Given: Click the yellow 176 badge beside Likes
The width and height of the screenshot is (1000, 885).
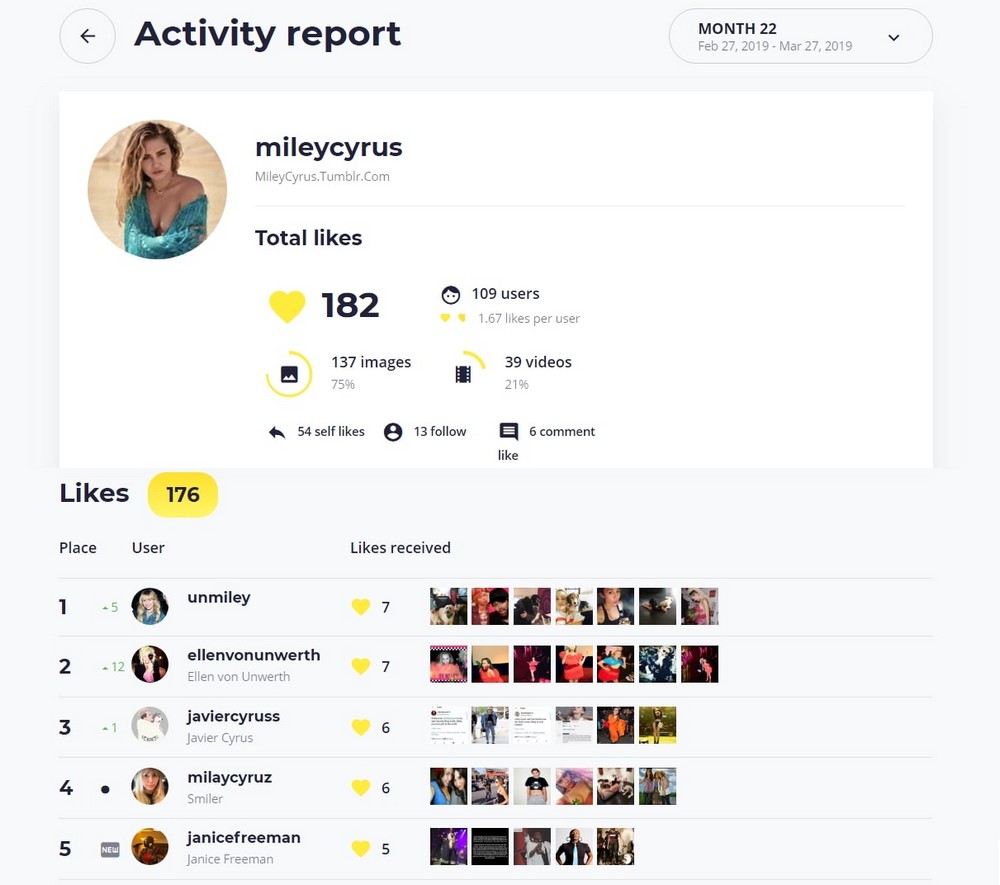Looking at the screenshot, I should (182, 494).
